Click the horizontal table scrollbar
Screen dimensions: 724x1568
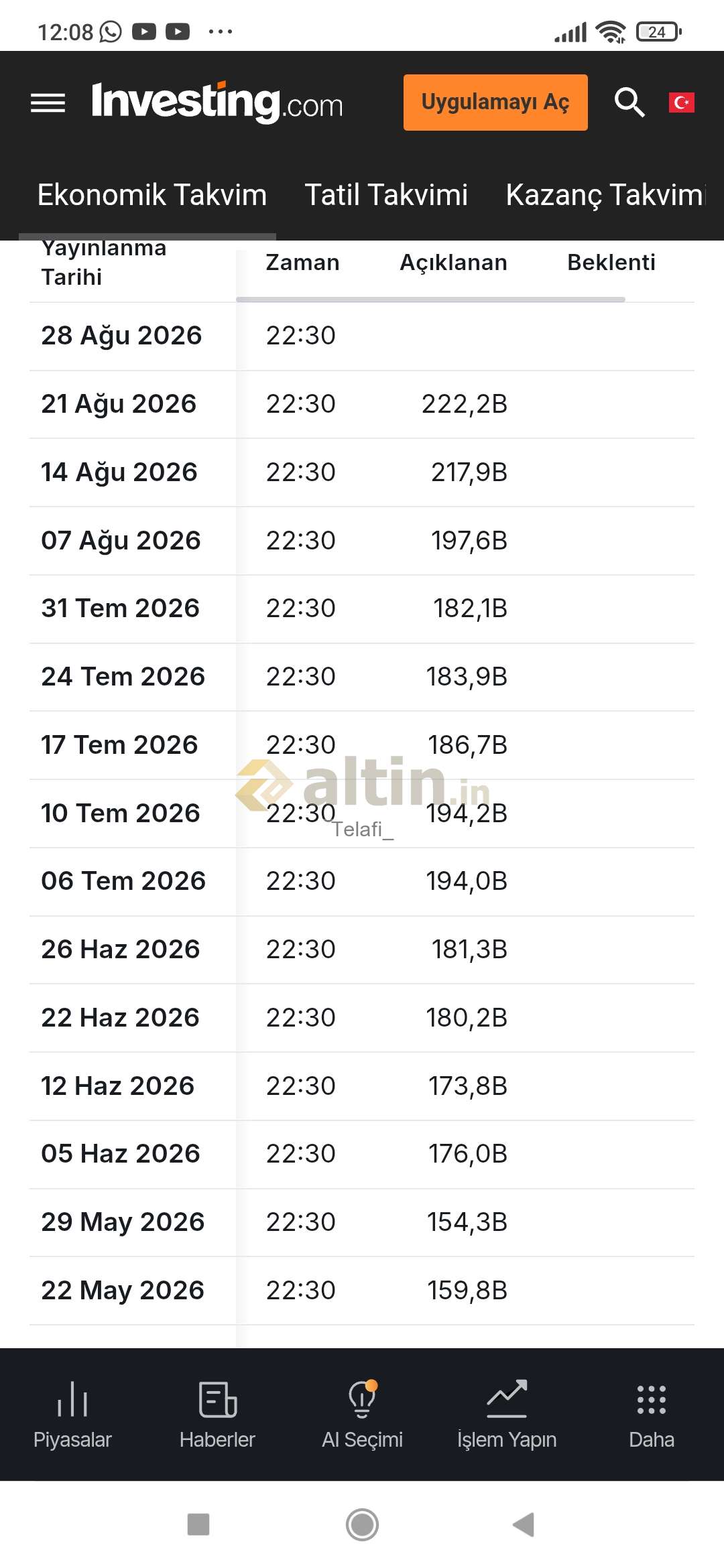[x=431, y=300]
